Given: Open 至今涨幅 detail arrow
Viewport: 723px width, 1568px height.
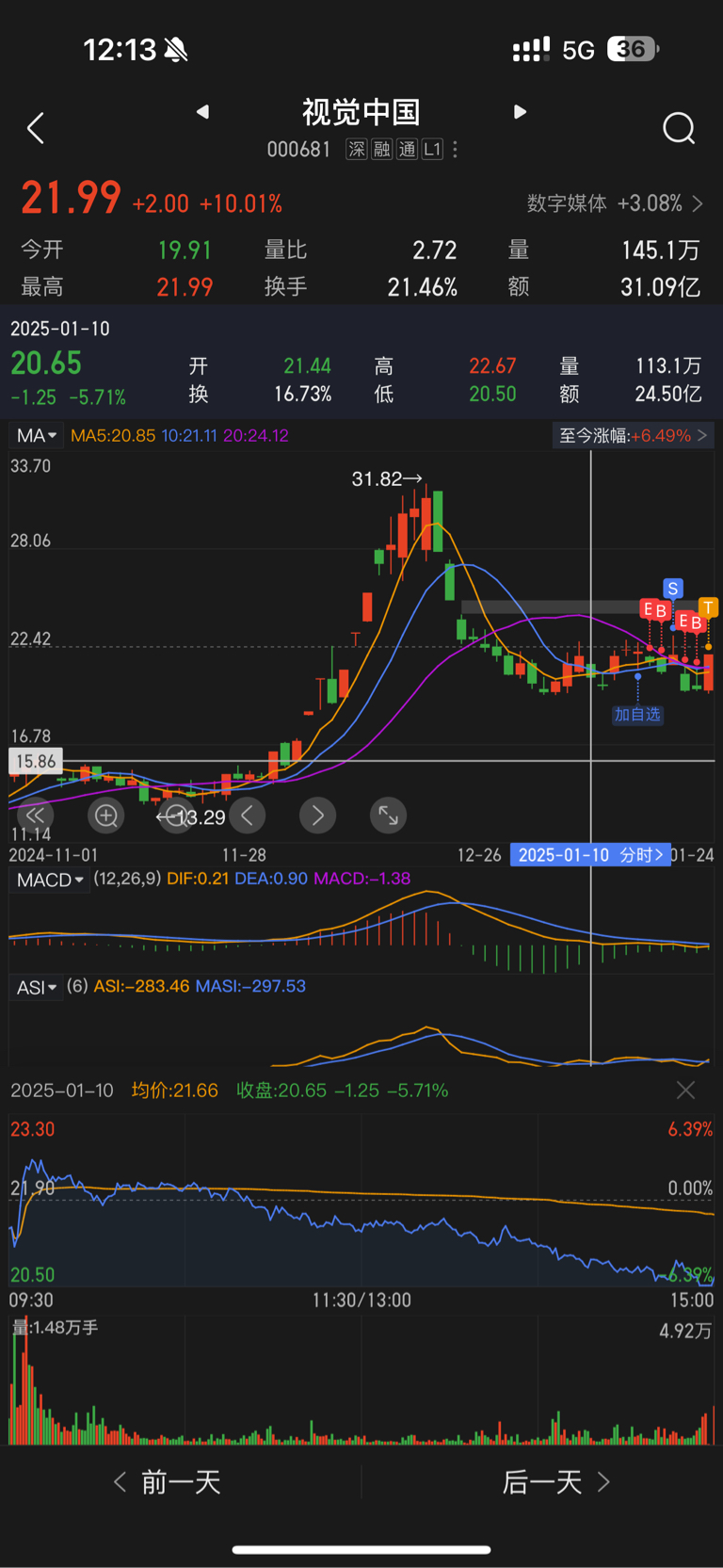Looking at the screenshot, I should (634, 435).
